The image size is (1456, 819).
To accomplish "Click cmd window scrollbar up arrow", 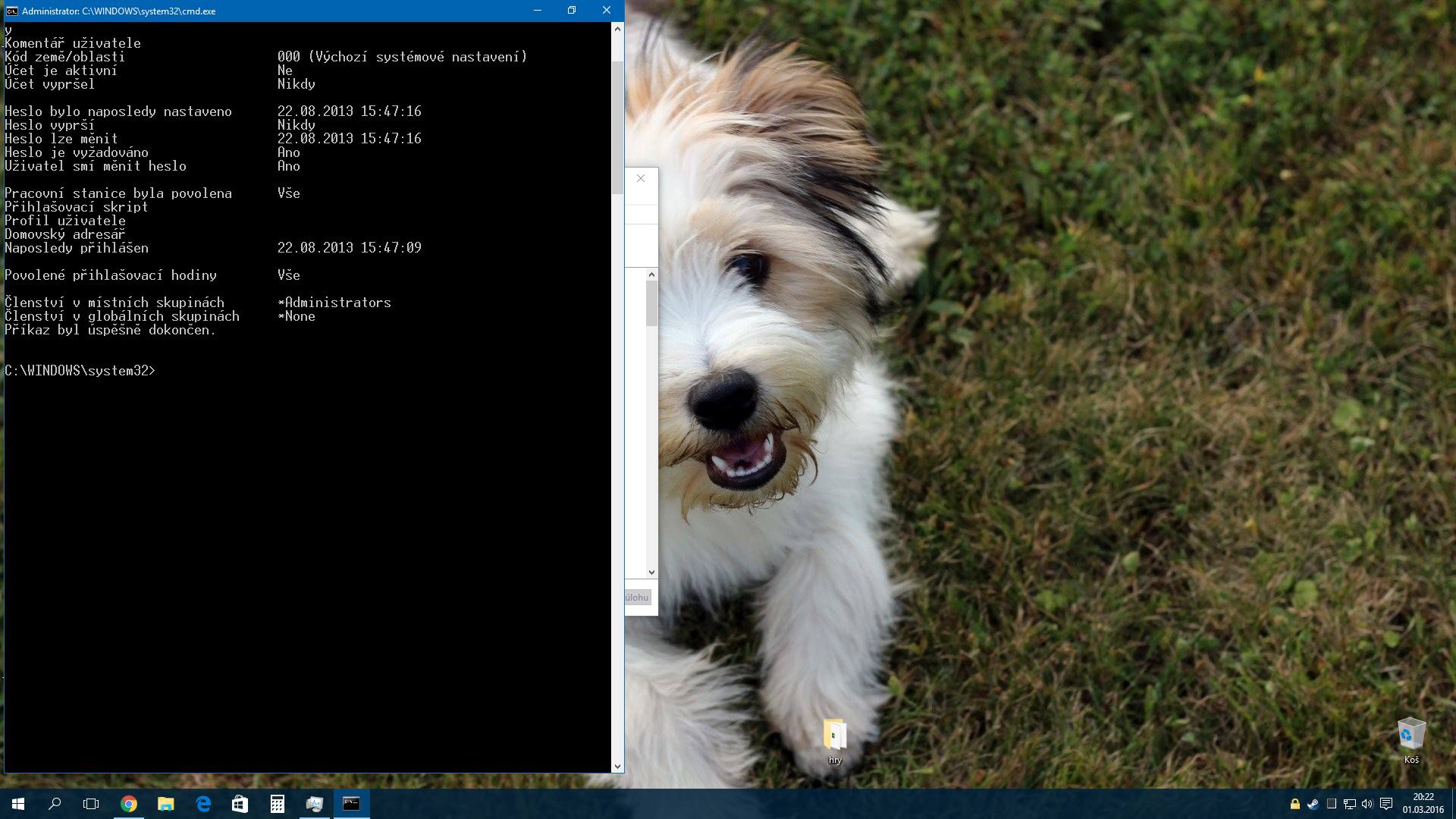I will point(617,29).
